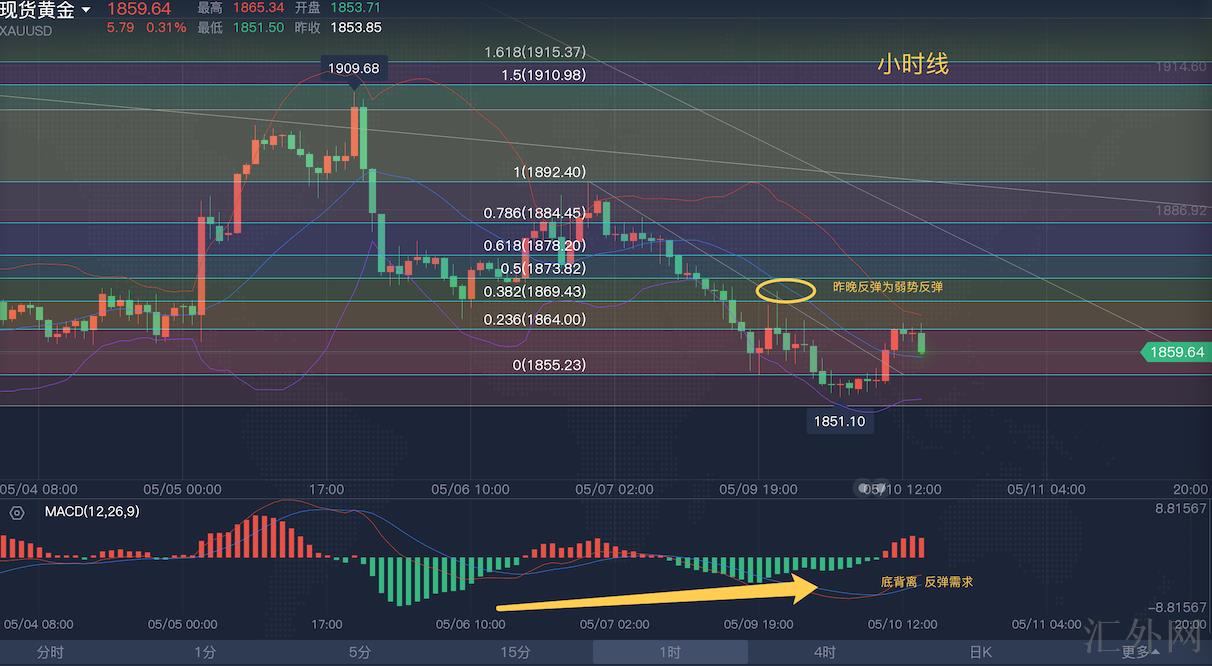Image resolution: width=1212 pixels, height=666 pixels.
Task: Click the MACD(12,26,9) indicator label
Action: pos(91,512)
